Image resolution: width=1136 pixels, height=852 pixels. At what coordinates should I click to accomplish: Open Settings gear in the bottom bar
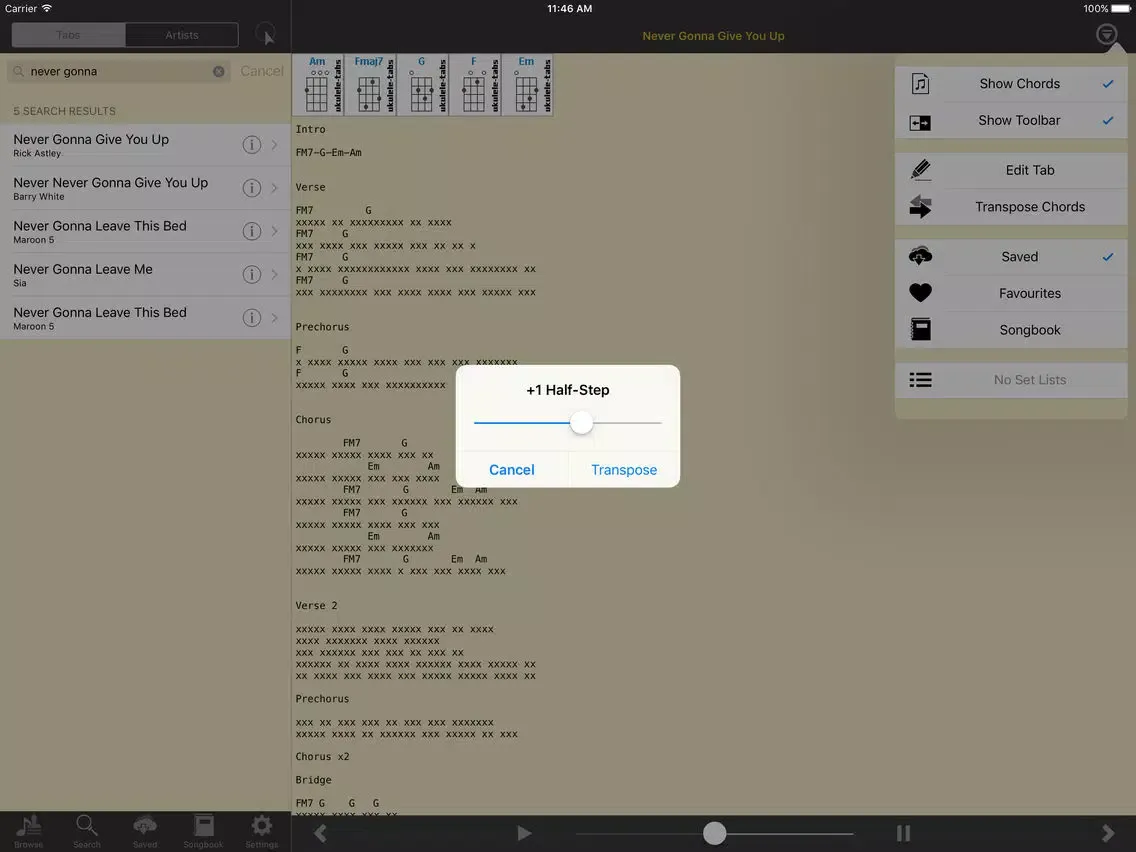(x=262, y=830)
